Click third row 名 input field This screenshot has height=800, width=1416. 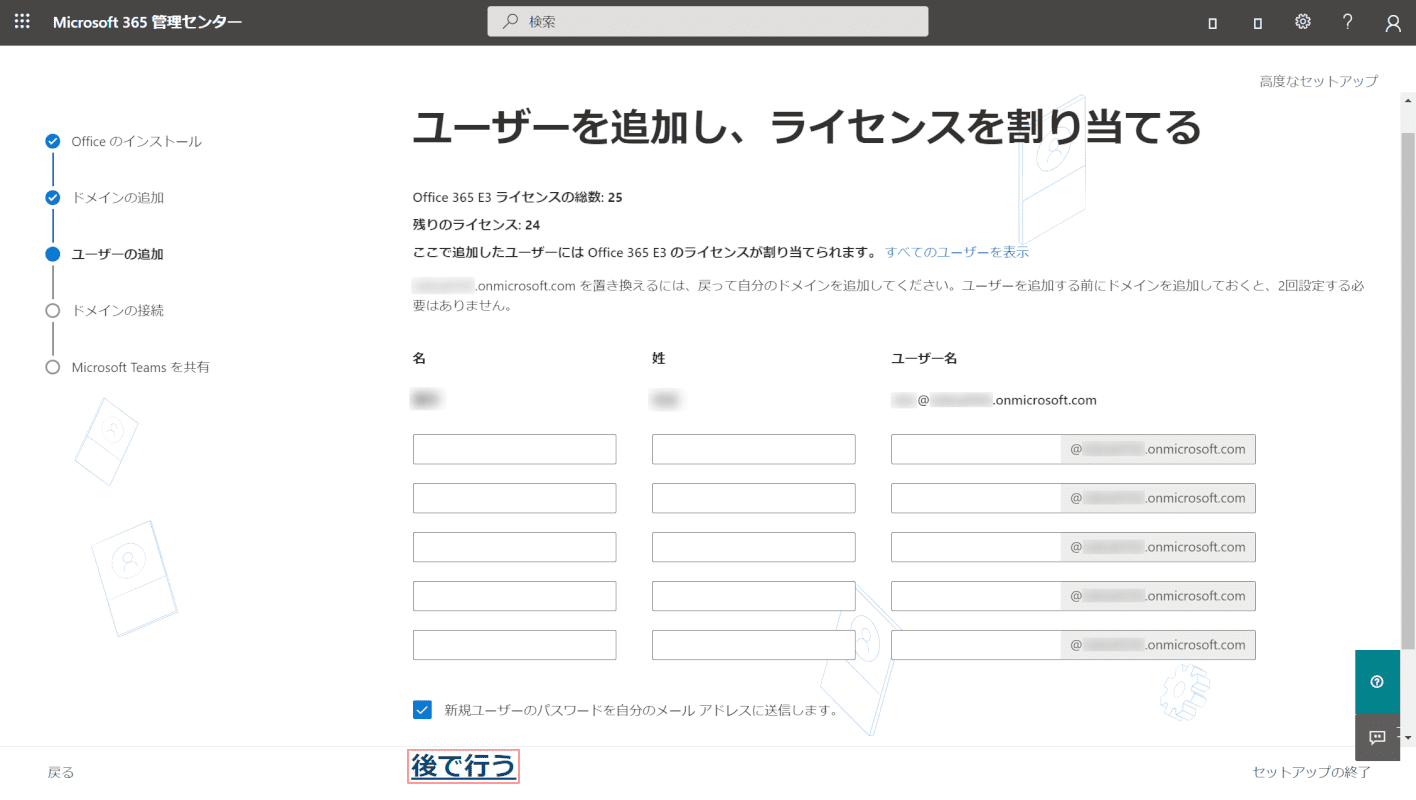(x=514, y=547)
